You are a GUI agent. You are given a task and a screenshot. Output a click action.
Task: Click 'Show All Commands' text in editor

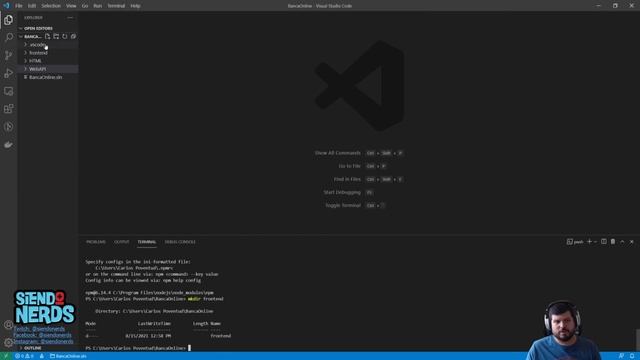tap(338, 153)
